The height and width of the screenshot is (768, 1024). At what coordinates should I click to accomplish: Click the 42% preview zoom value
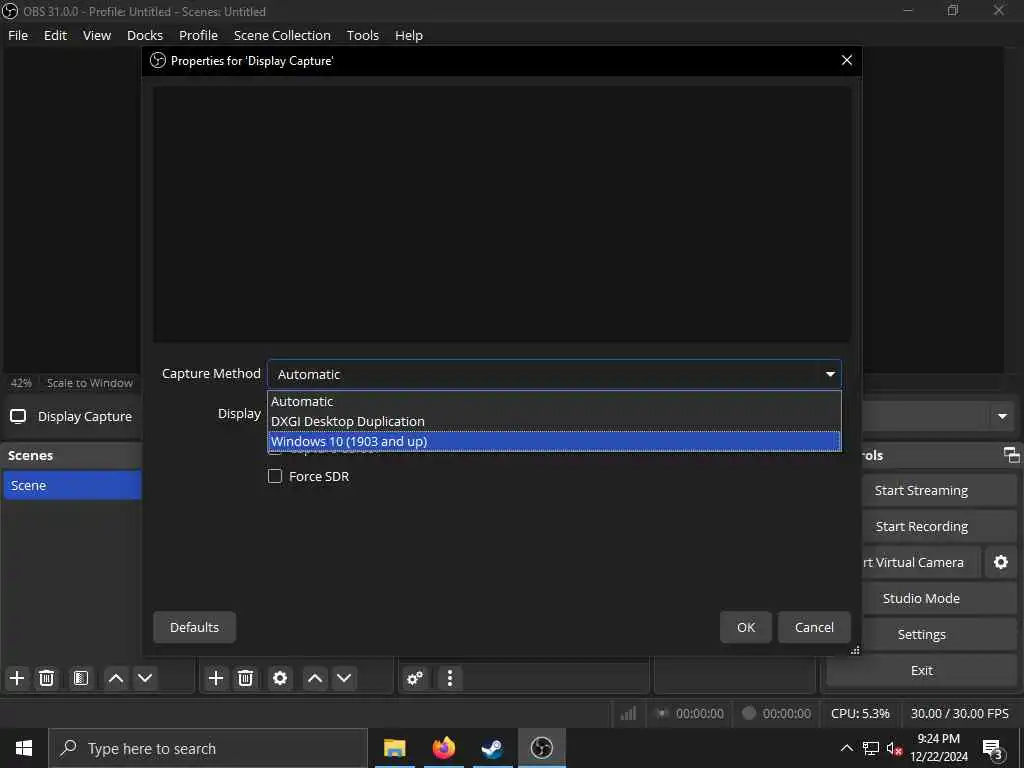(21, 383)
